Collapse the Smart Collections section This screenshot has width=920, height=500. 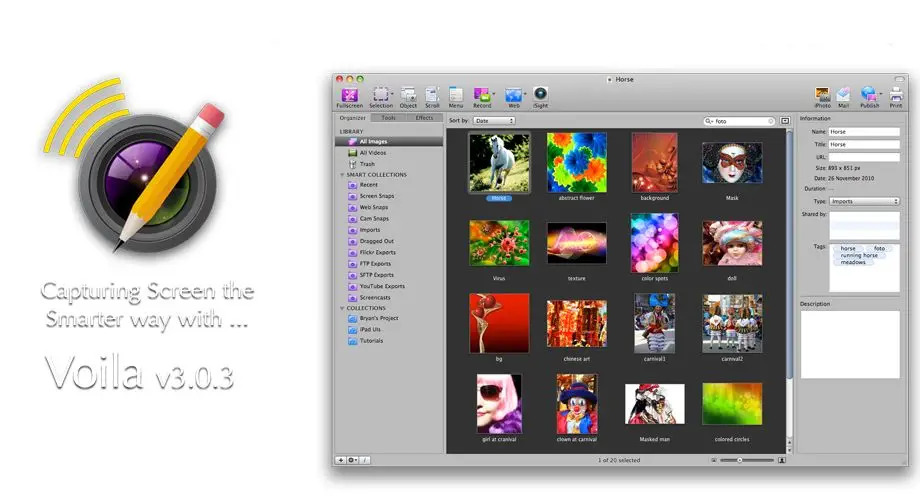click(342, 175)
